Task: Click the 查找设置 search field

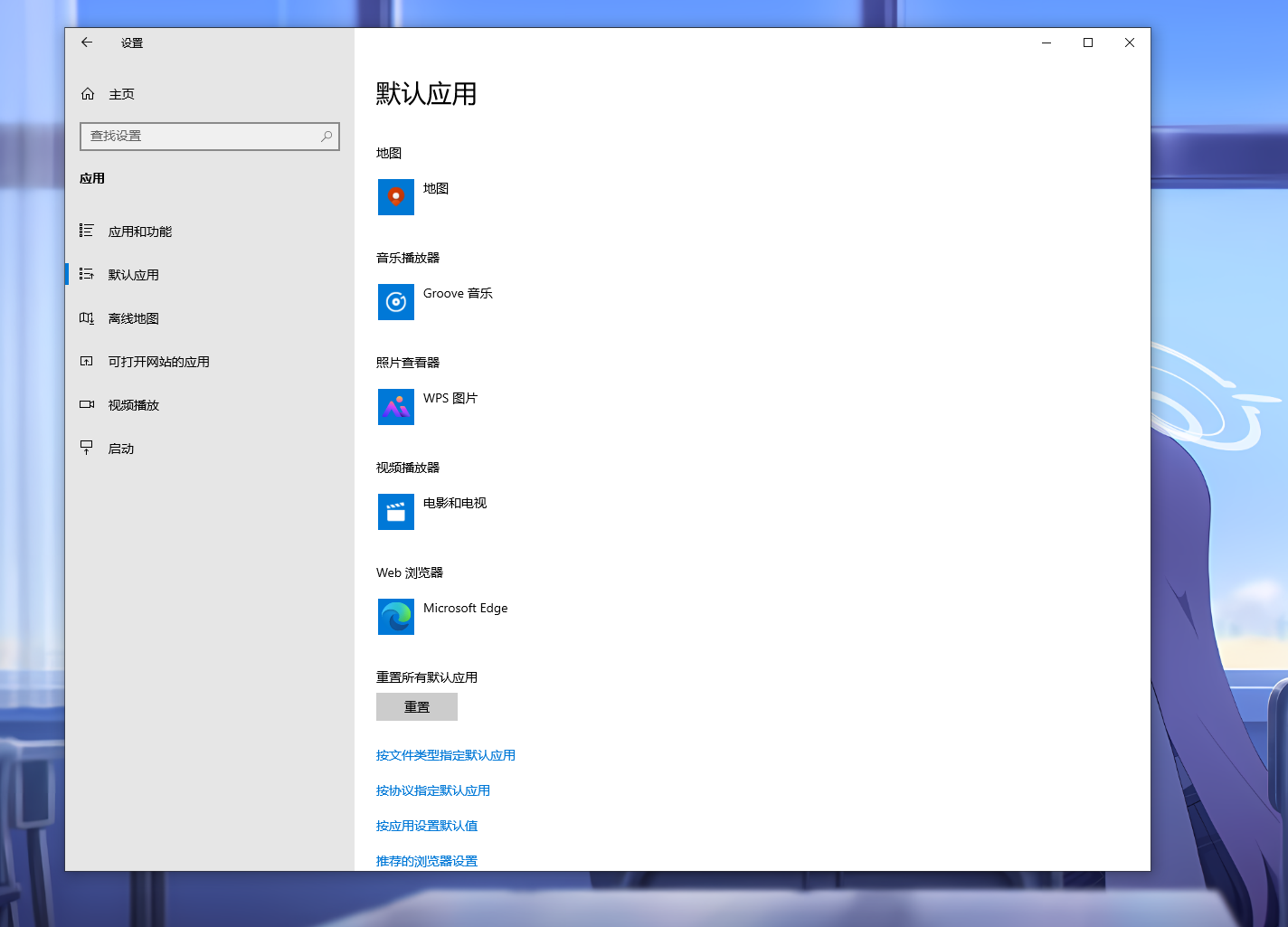Action: pos(210,137)
